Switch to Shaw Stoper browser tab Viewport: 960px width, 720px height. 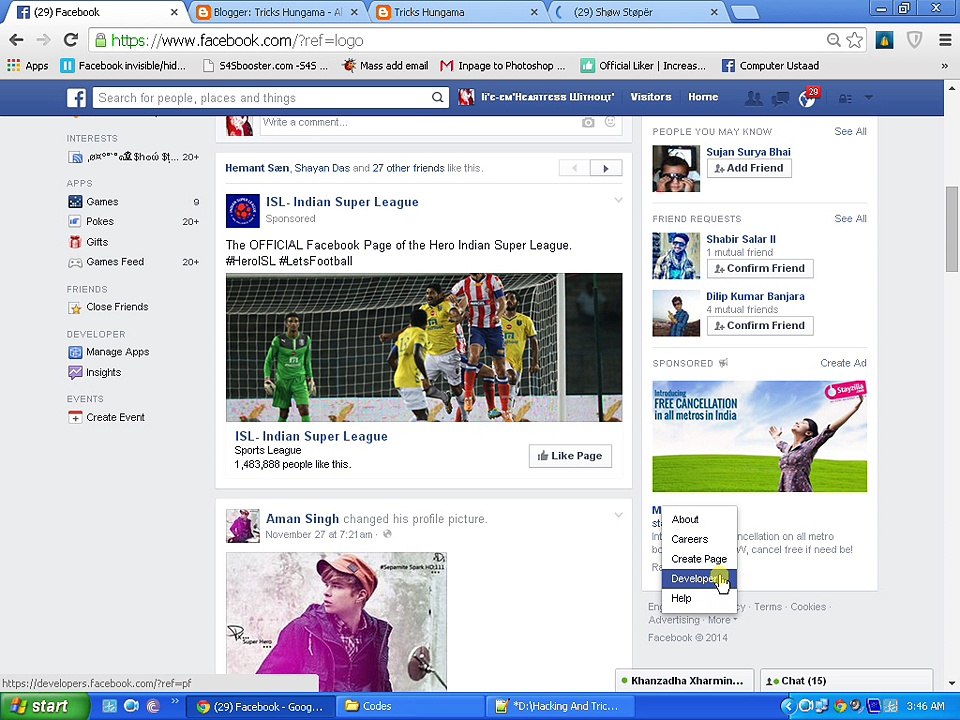(637, 12)
